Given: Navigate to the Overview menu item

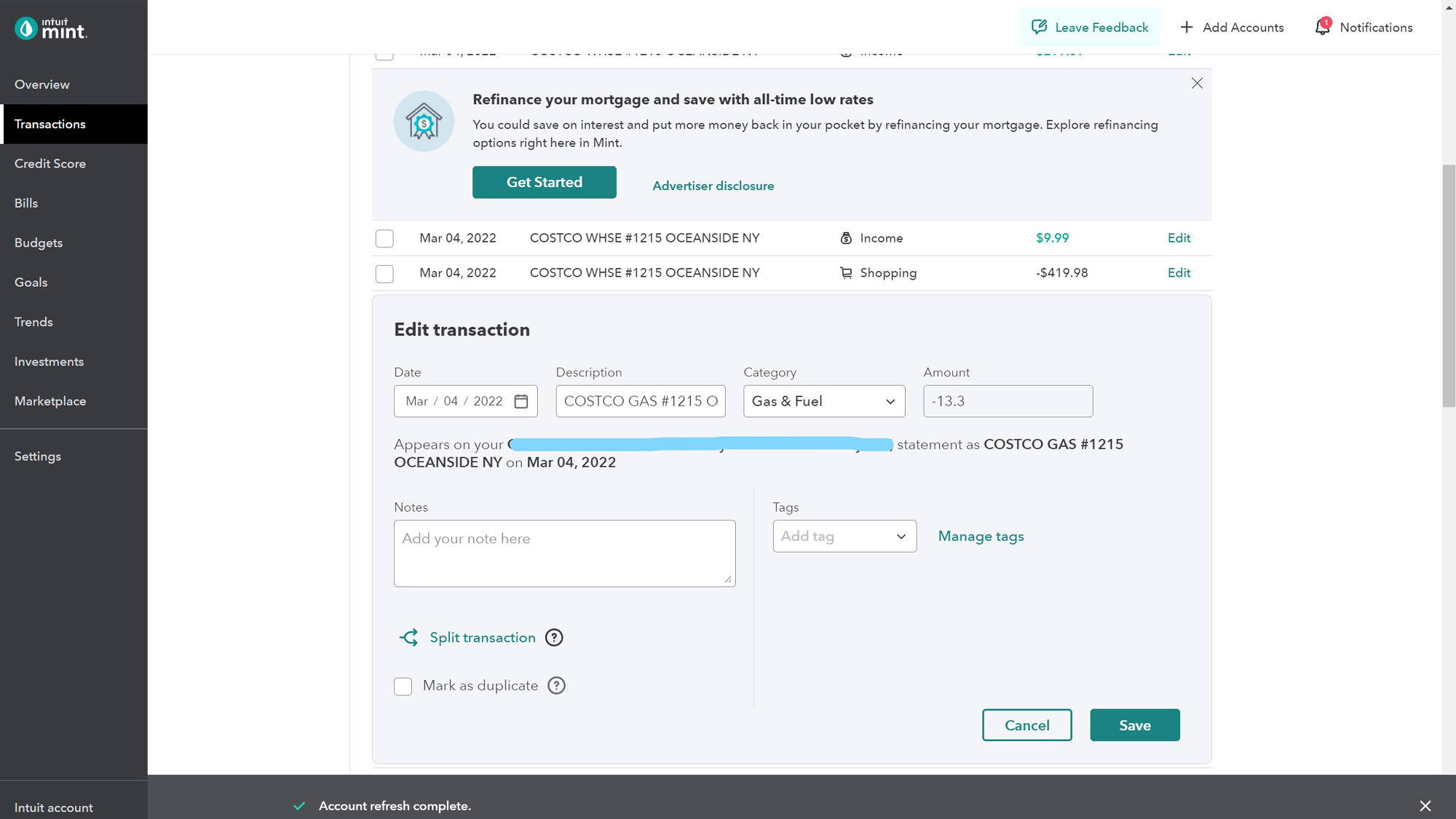Looking at the screenshot, I should pos(42,85).
